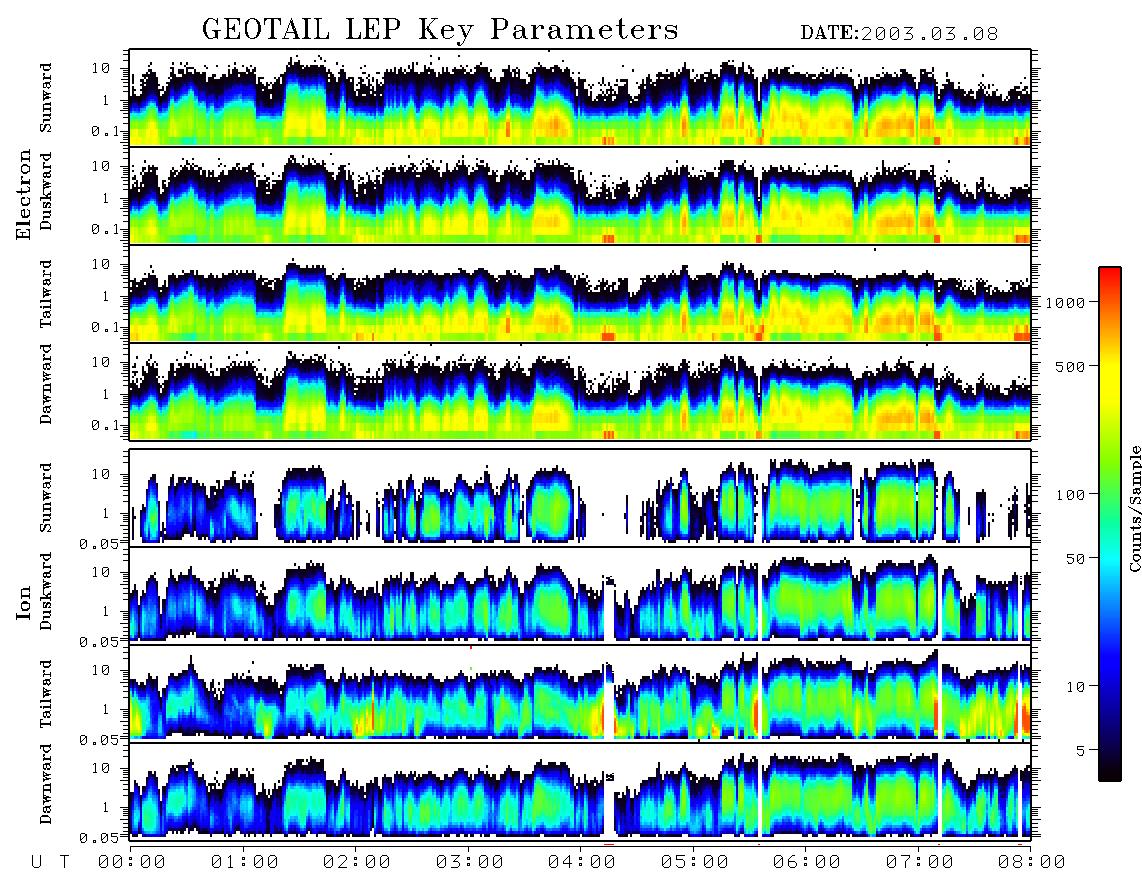
Task: Click inside the Ion Dawnward spectrogram panel
Action: coord(580,791)
